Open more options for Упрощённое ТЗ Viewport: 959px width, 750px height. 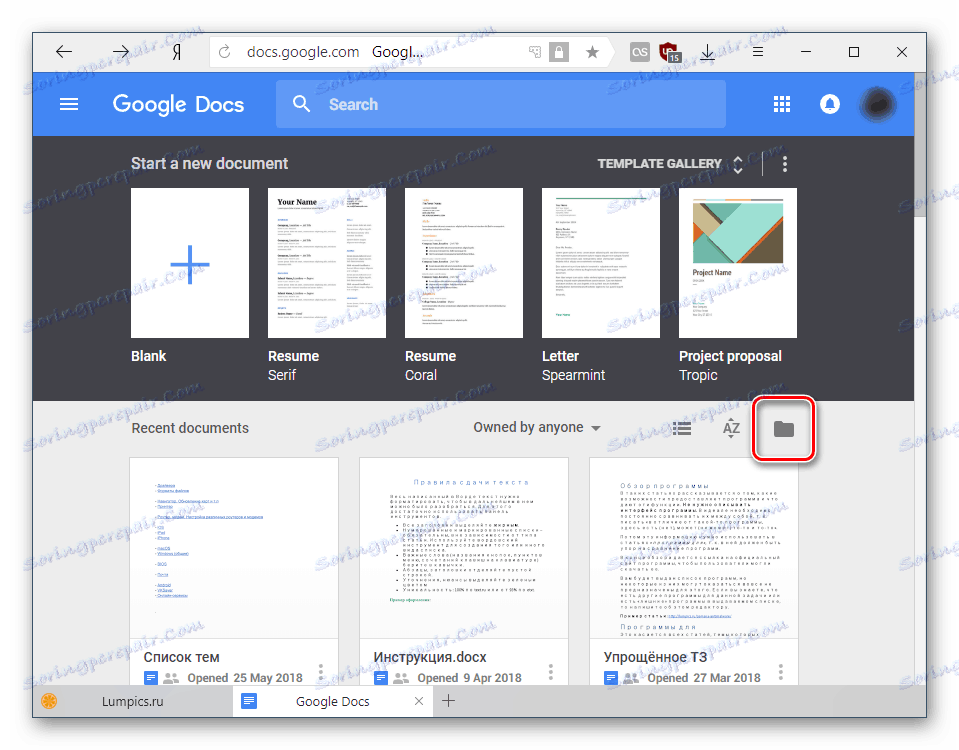pyautogui.click(x=780, y=672)
